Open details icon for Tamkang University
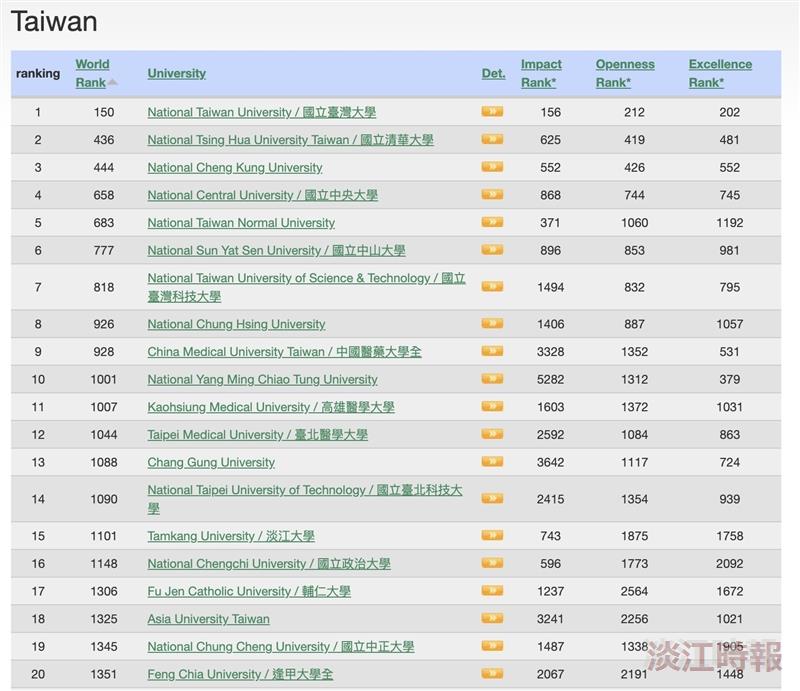800x691 pixels. click(x=492, y=535)
